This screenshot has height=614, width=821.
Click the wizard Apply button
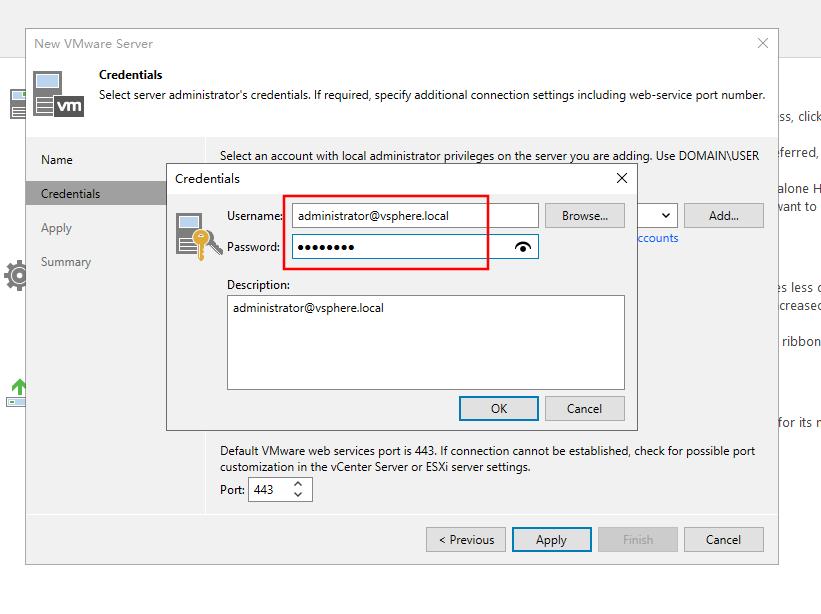[551, 540]
